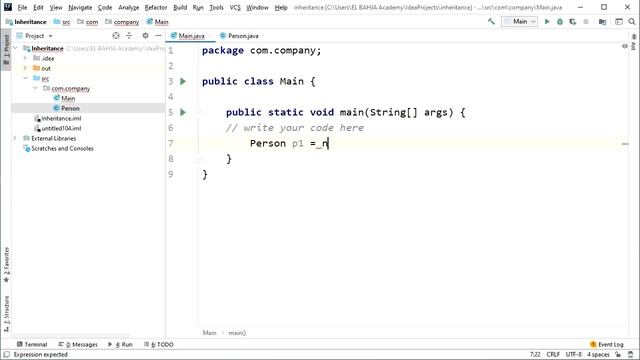Click the locate/scroll-from-source target icon
The image size is (640, 360).
tap(116, 36)
